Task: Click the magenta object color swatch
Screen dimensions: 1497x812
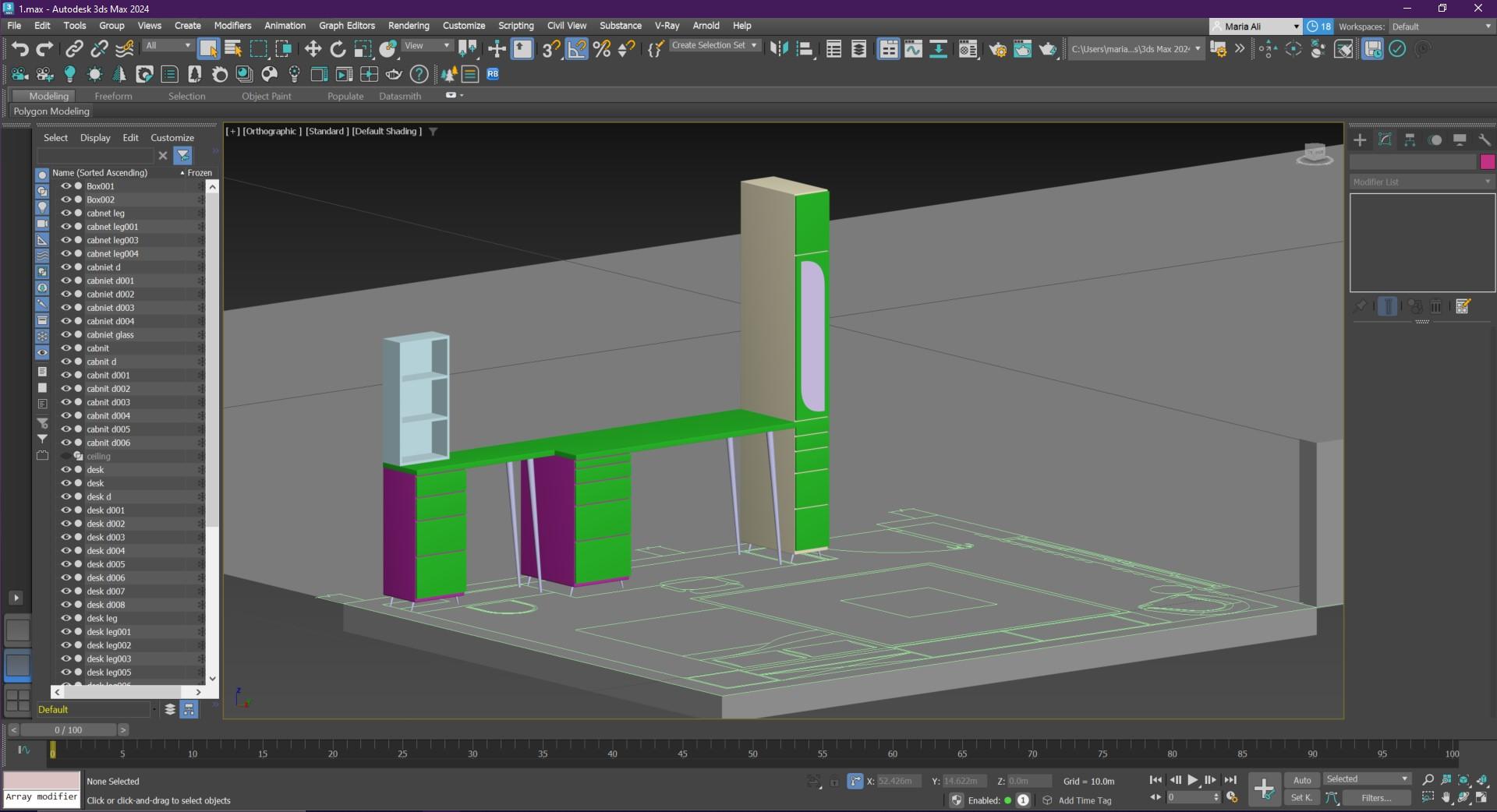Action: click(x=1487, y=162)
